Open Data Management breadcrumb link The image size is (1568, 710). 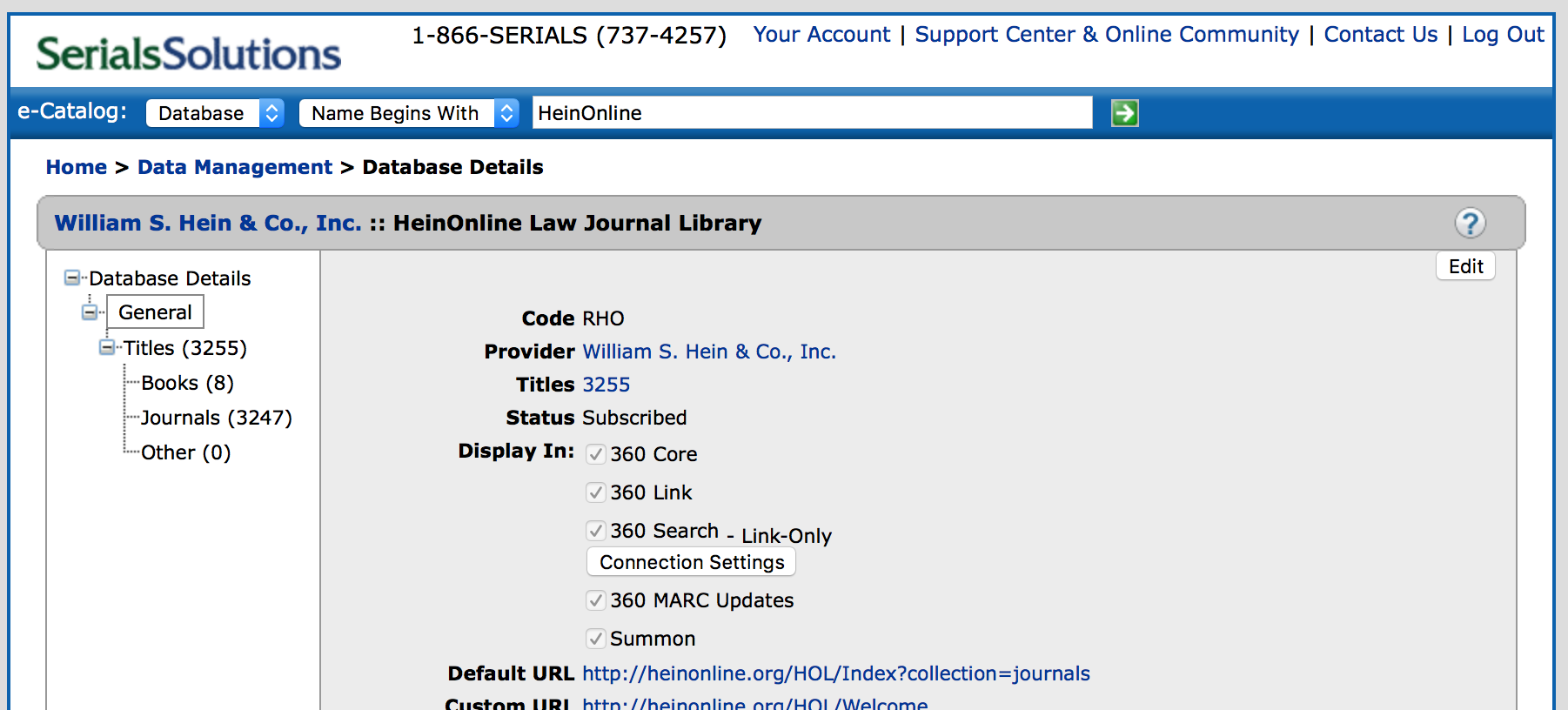tap(235, 167)
